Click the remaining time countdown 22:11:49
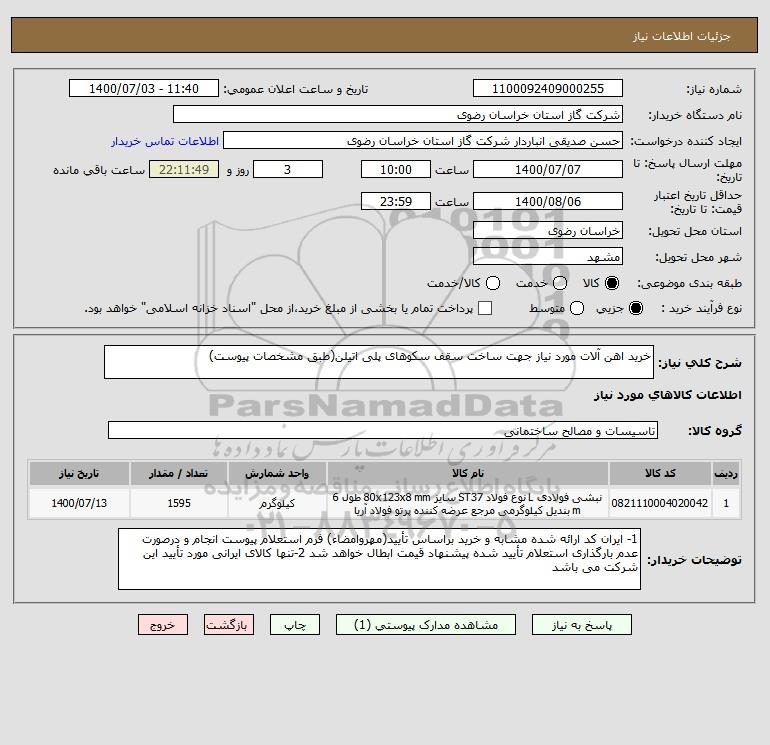The width and height of the screenshot is (770, 745). click(184, 169)
